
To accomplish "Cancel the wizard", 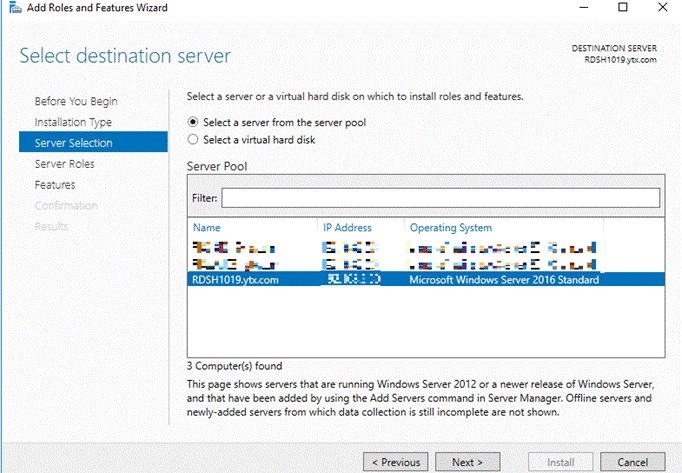I will [632, 462].
